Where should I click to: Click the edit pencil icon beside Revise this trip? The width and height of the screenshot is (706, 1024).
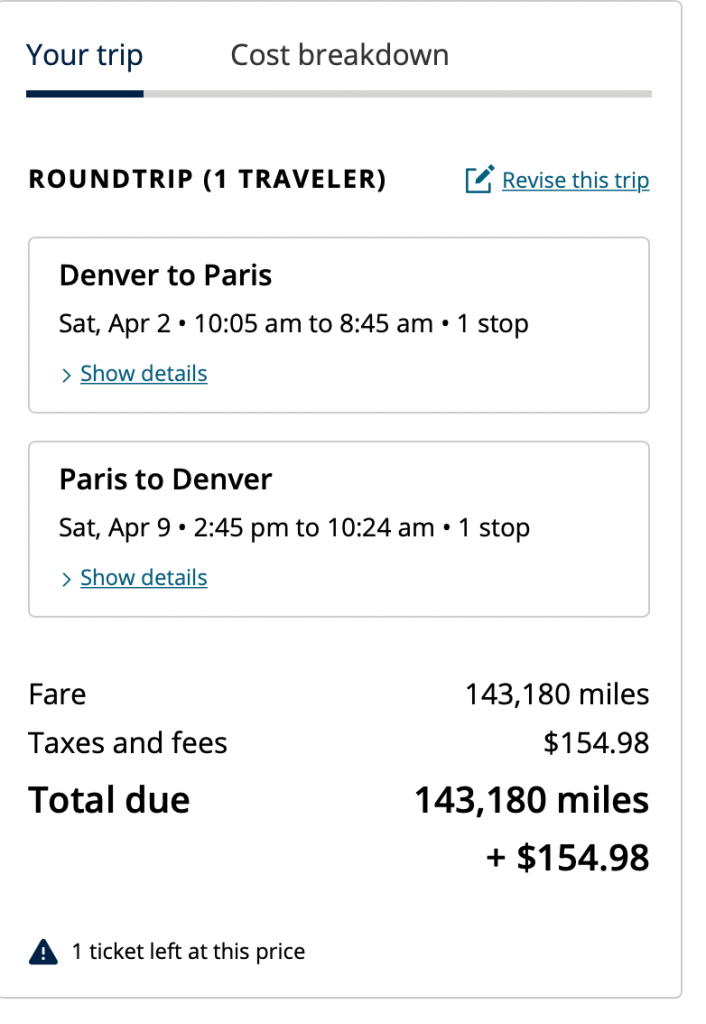tap(479, 180)
